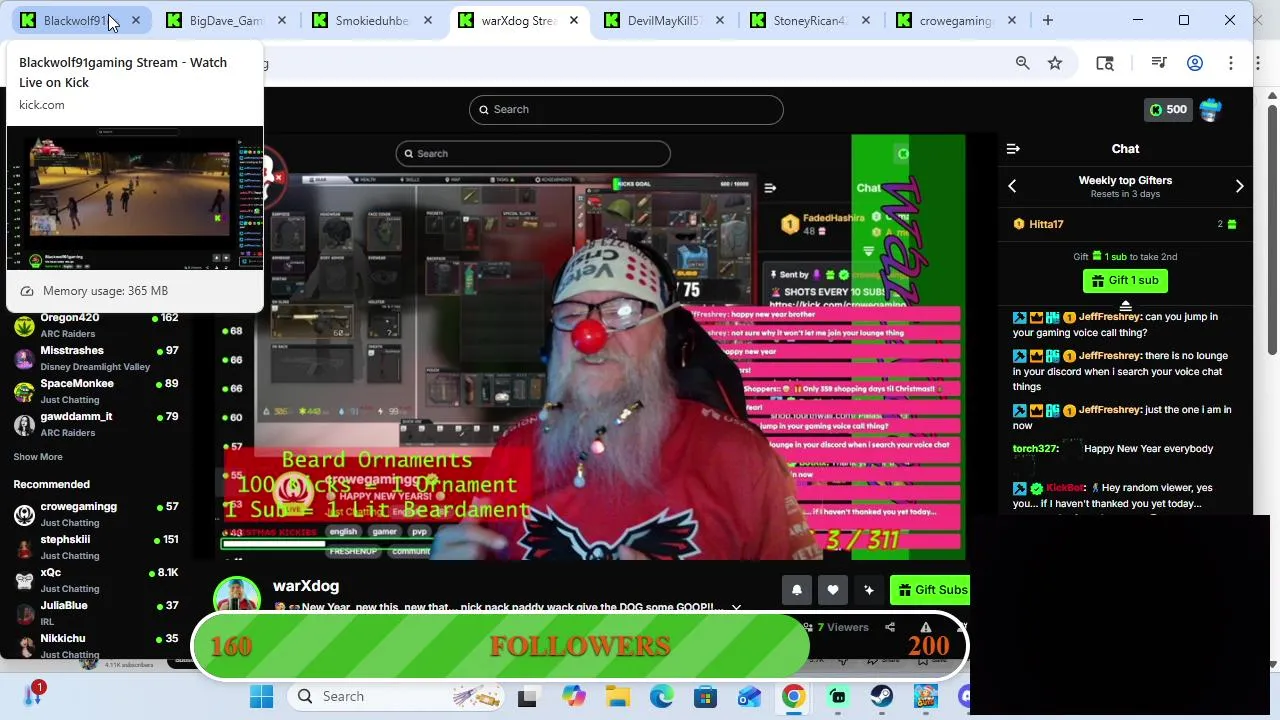
Task: Open crowegamingg recommended channel
Action: pos(96,514)
